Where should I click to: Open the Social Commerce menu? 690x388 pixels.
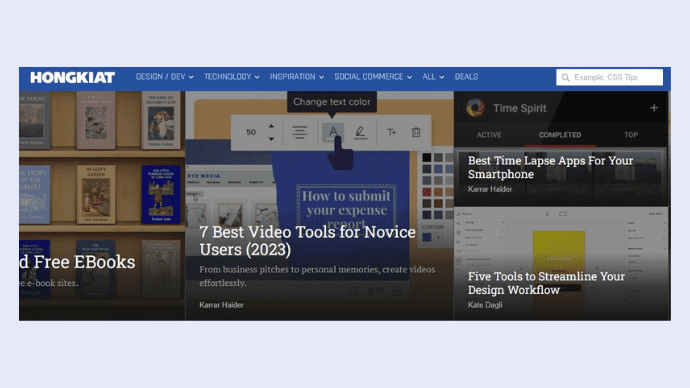[373, 77]
